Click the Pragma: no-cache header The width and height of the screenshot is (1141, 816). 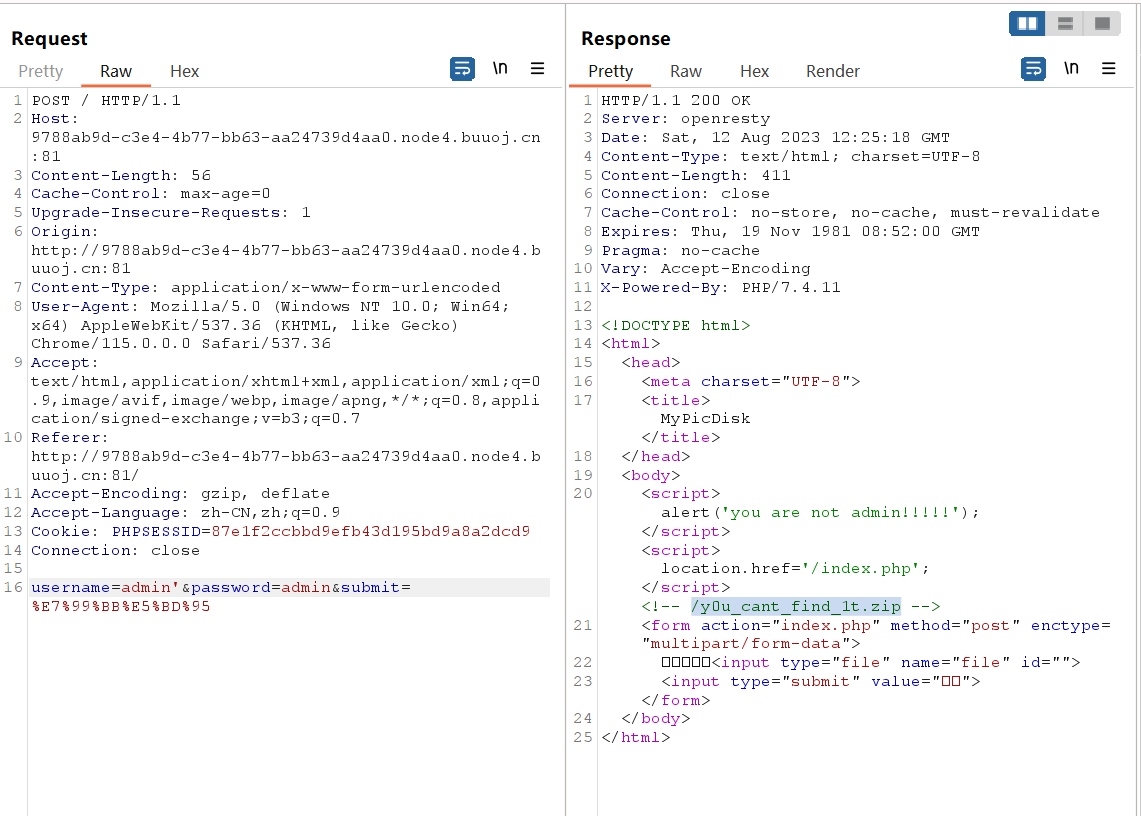[x=680, y=250]
